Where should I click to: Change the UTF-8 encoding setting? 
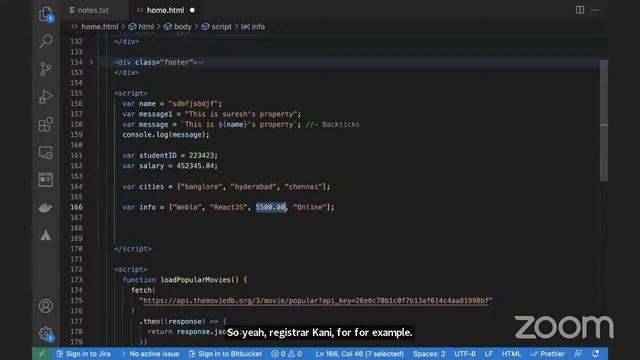coord(464,353)
